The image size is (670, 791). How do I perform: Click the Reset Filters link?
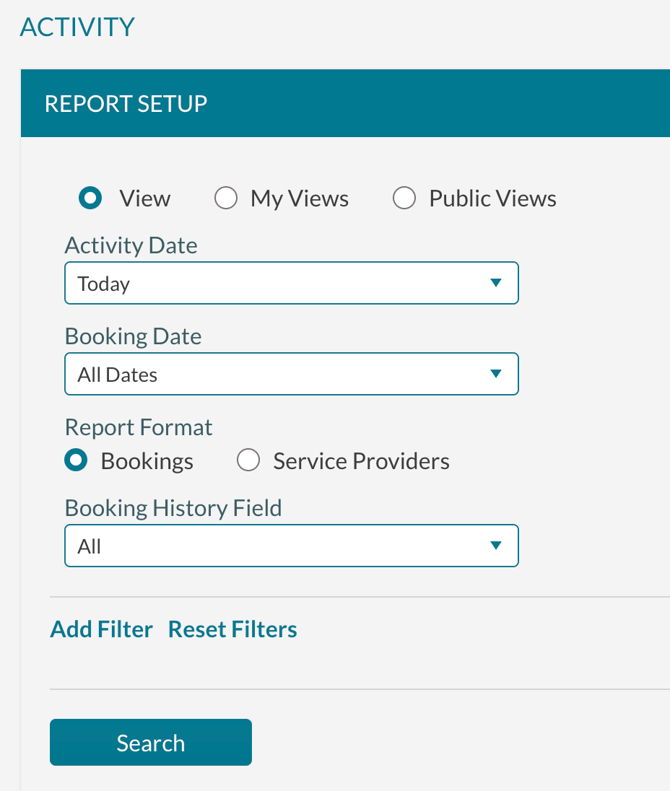[x=233, y=629]
